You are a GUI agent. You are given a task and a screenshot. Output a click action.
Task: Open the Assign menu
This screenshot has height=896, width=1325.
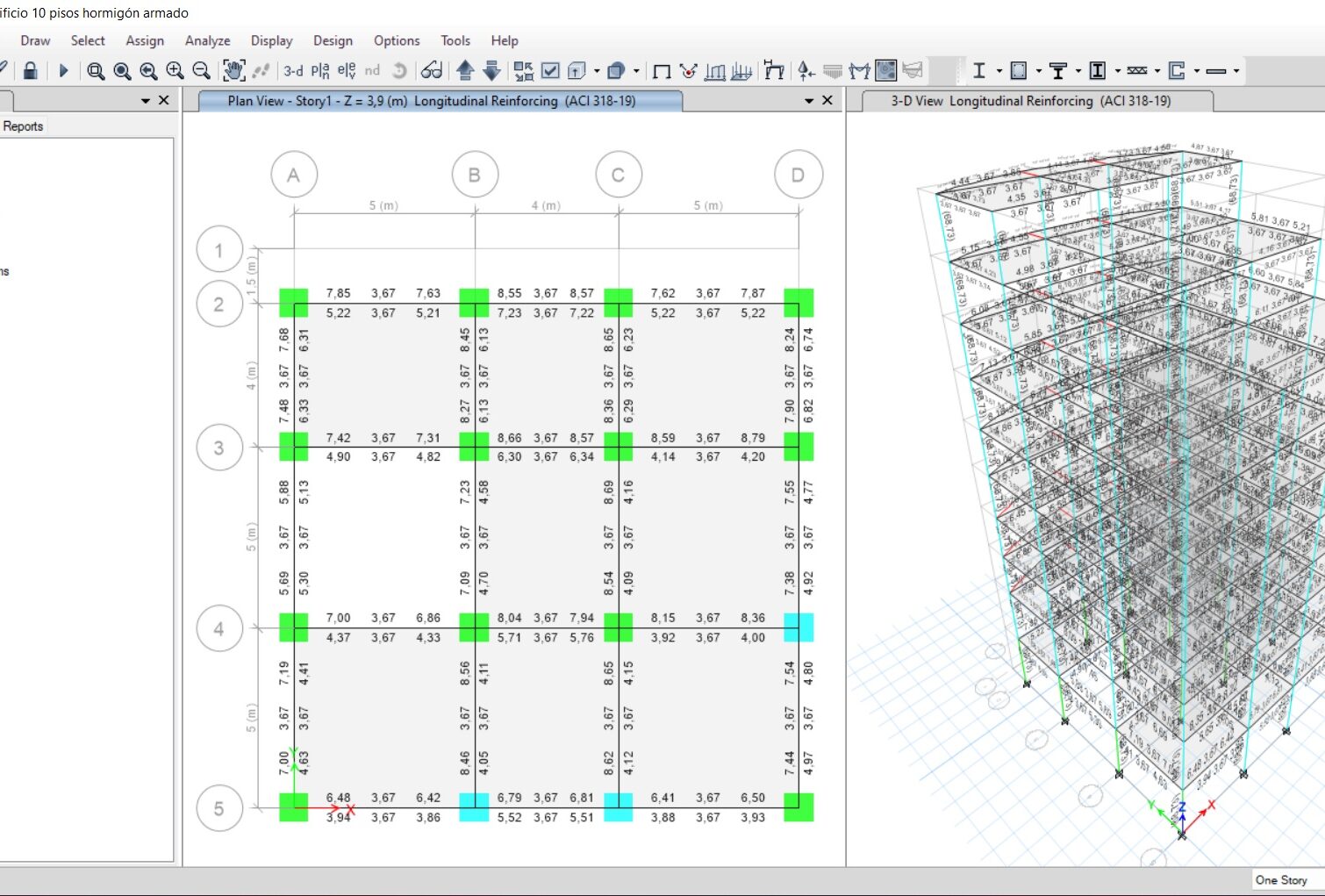pos(145,40)
